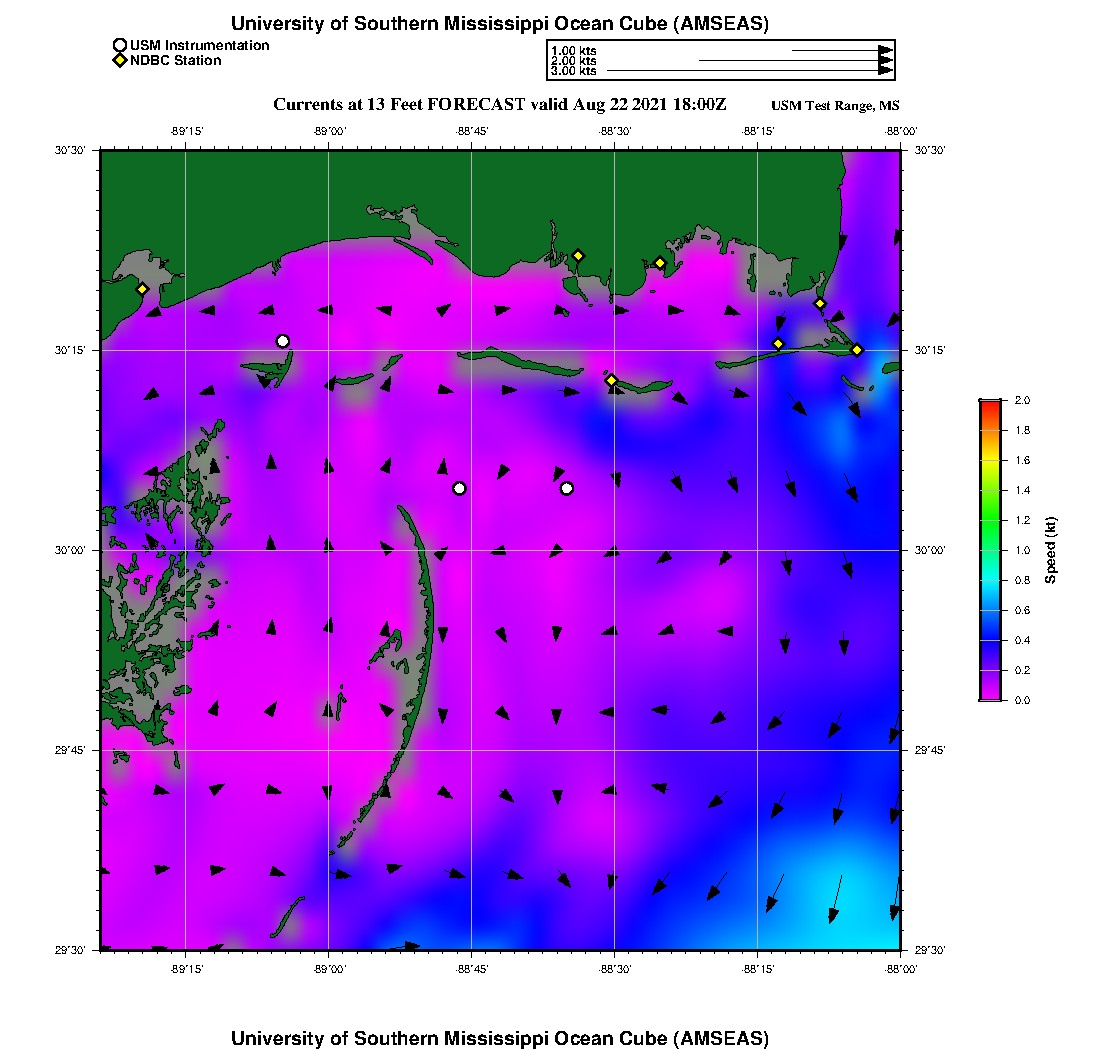Image resolution: width=1100 pixels, height=1050 pixels.
Task: Click the bottom Ocean Cube (AMSEAS) title
Action: (x=500, y=1038)
